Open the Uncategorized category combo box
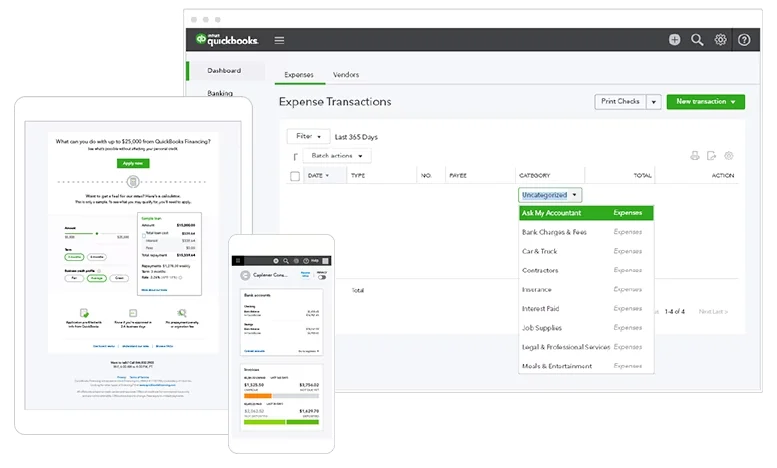777x468 pixels. pyautogui.click(x=550, y=195)
